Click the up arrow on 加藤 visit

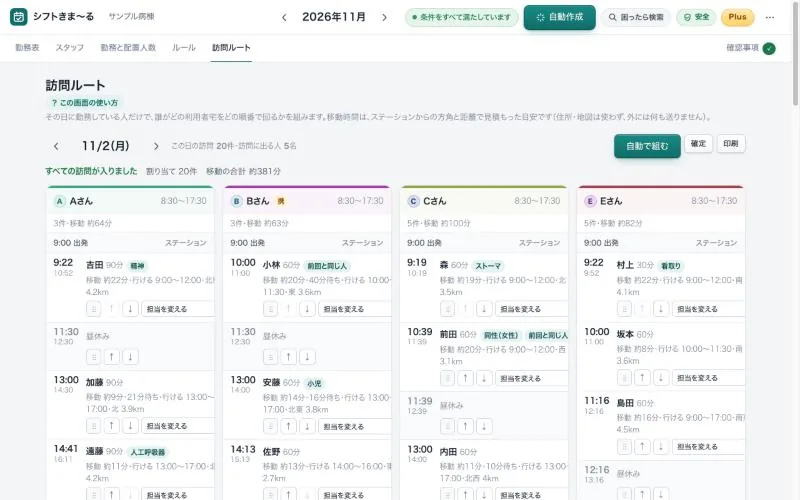[112, 426]
